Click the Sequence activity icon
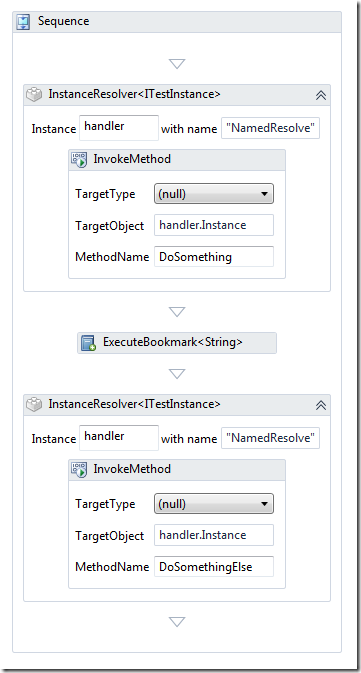Screen dimensions: 361x673 (23, 21)
